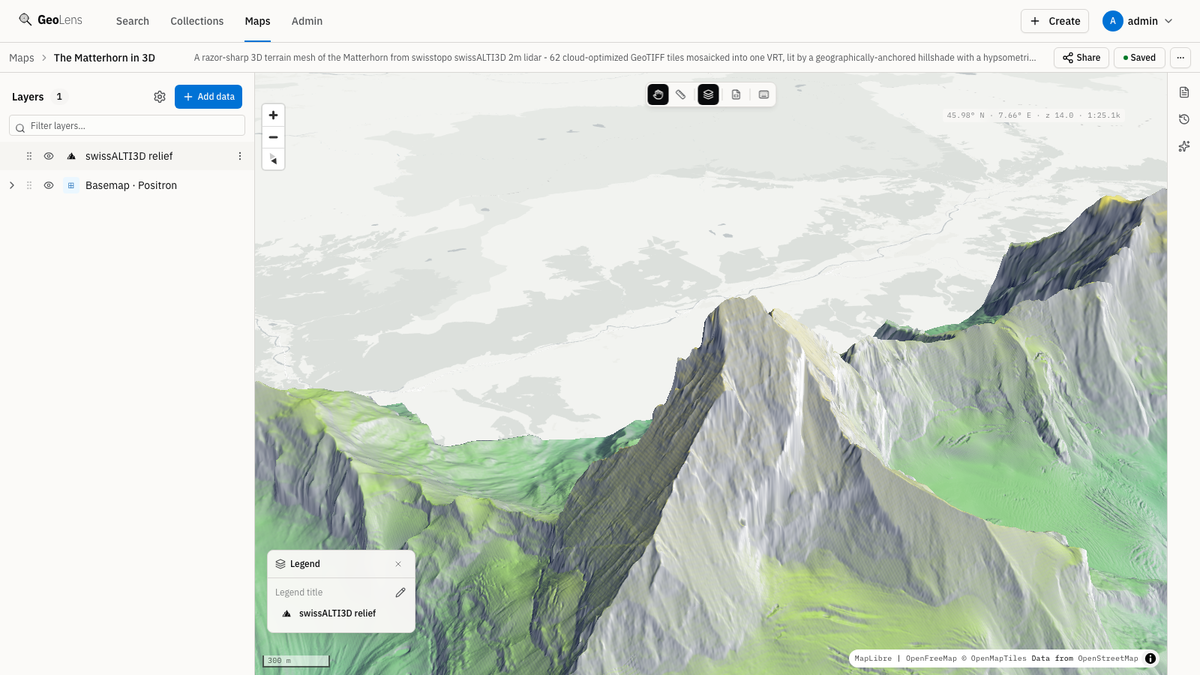Click the admin avatar

(x=1112, y=21)
